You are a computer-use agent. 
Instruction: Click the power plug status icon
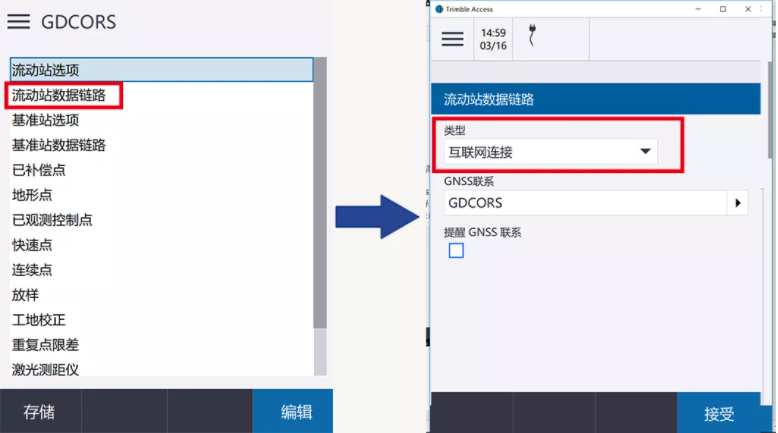click(534, 37)
